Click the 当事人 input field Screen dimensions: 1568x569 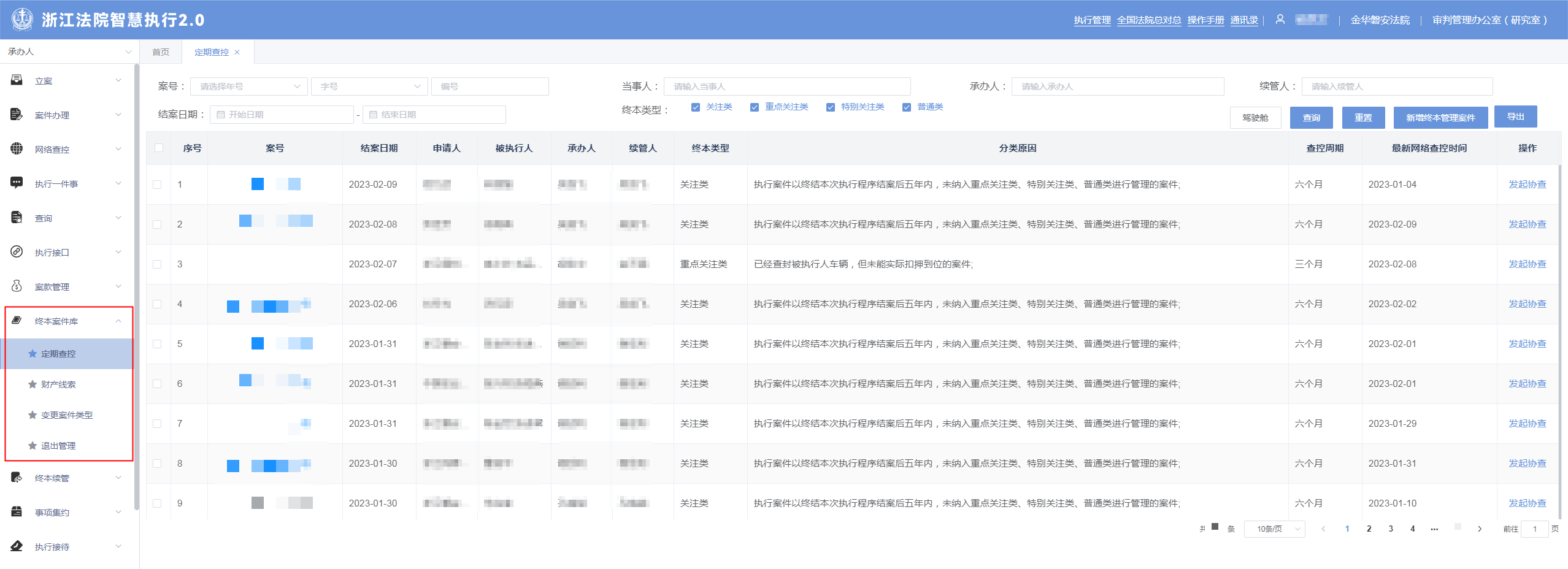(787, 86)
